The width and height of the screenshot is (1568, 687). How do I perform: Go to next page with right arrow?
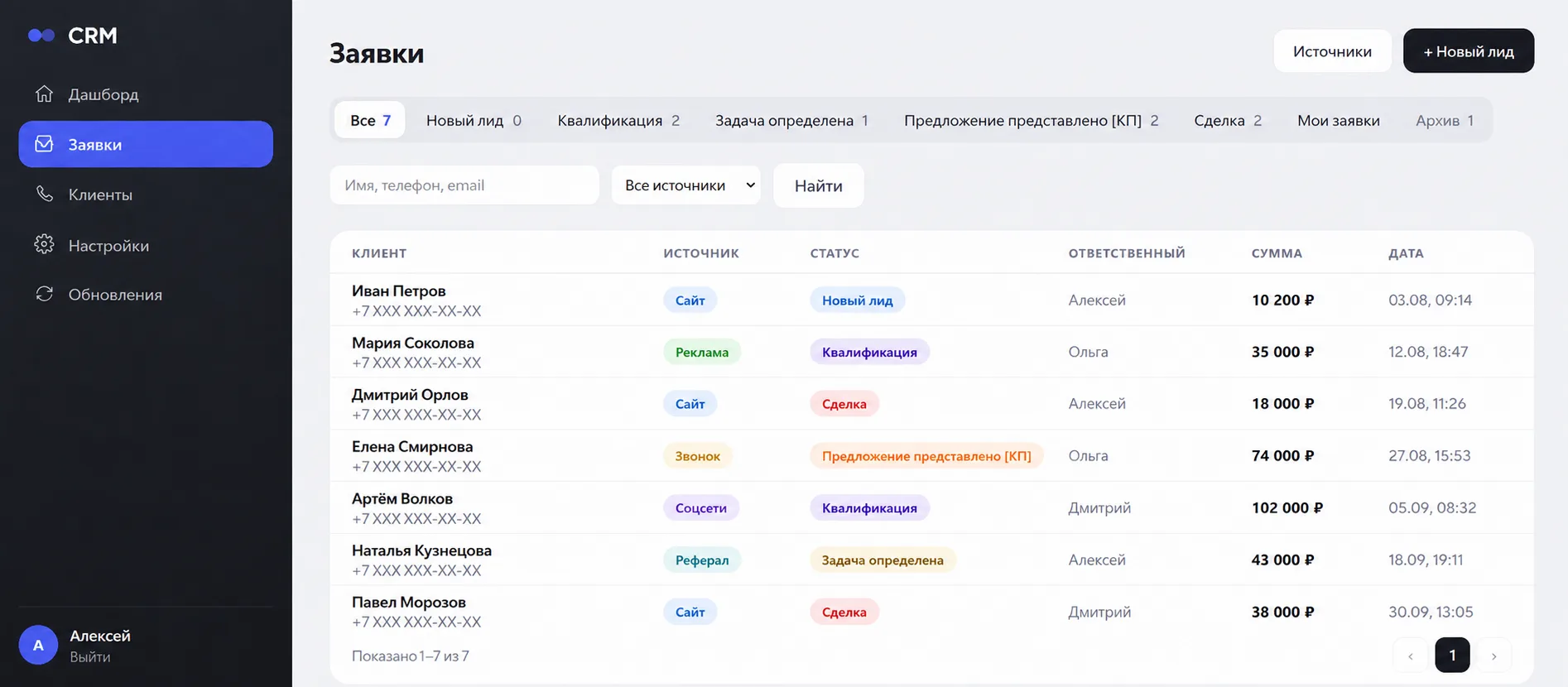point(1494,656)
